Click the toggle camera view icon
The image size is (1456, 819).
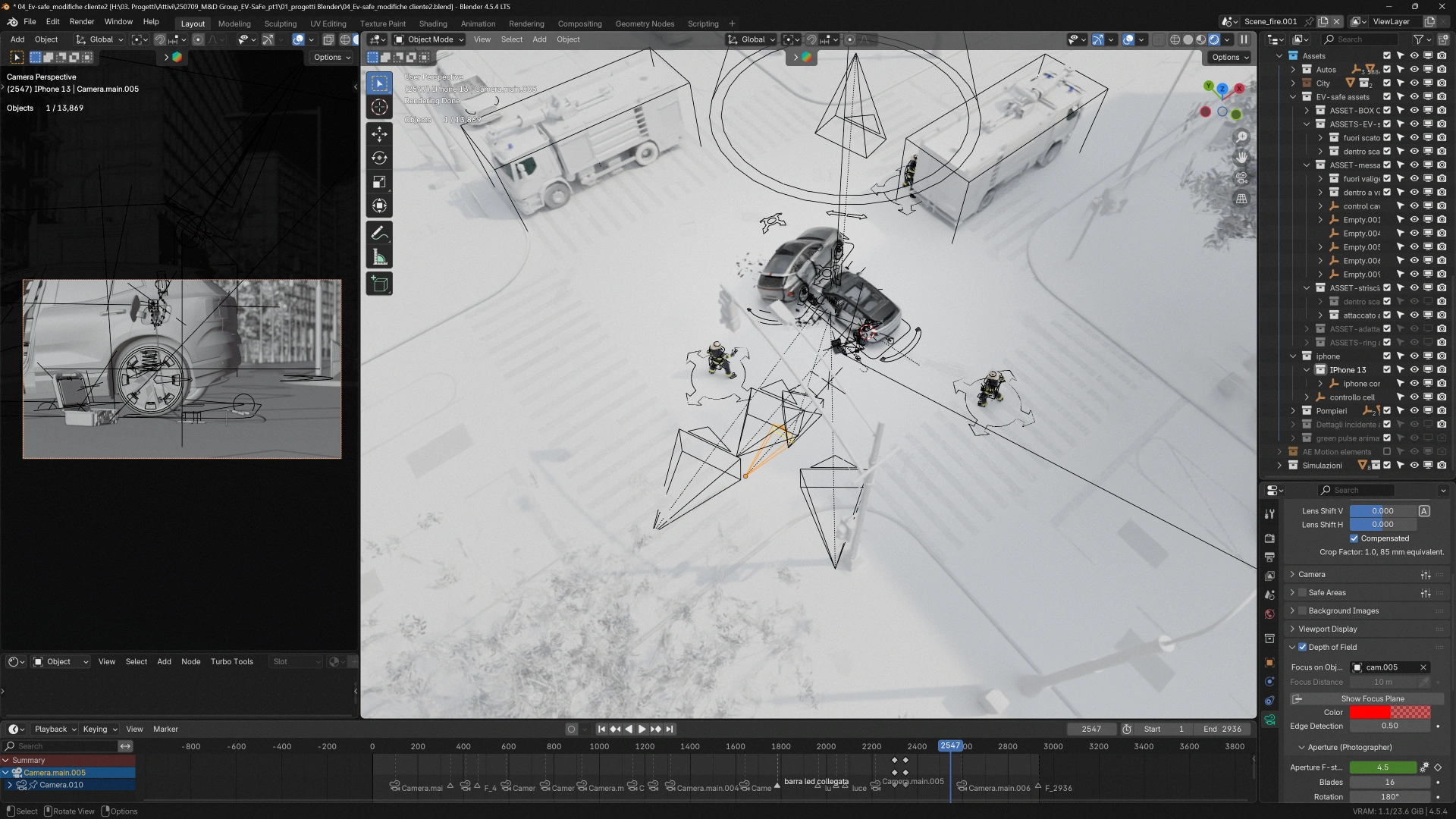[x=1241, y=178]
